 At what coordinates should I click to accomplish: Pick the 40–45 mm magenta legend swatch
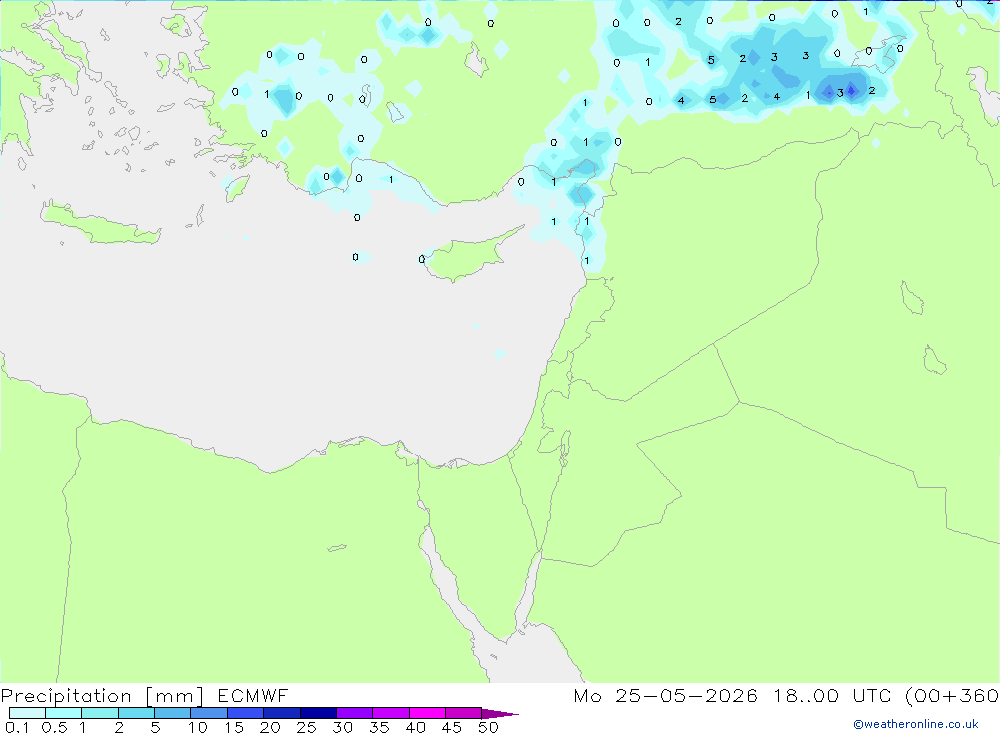click(427, 713)
